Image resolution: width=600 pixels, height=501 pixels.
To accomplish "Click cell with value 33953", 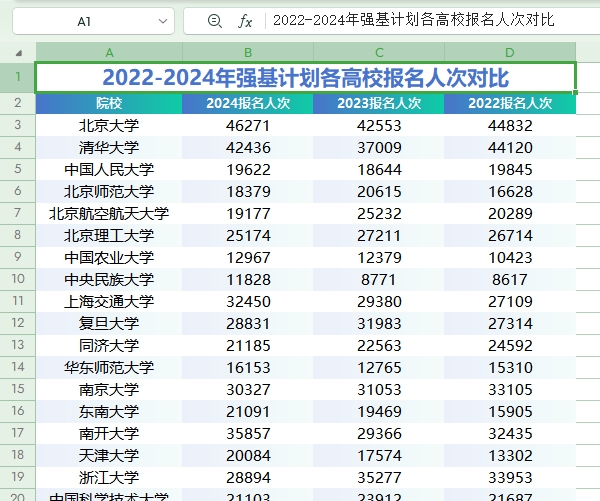I will tap(510, 478).
